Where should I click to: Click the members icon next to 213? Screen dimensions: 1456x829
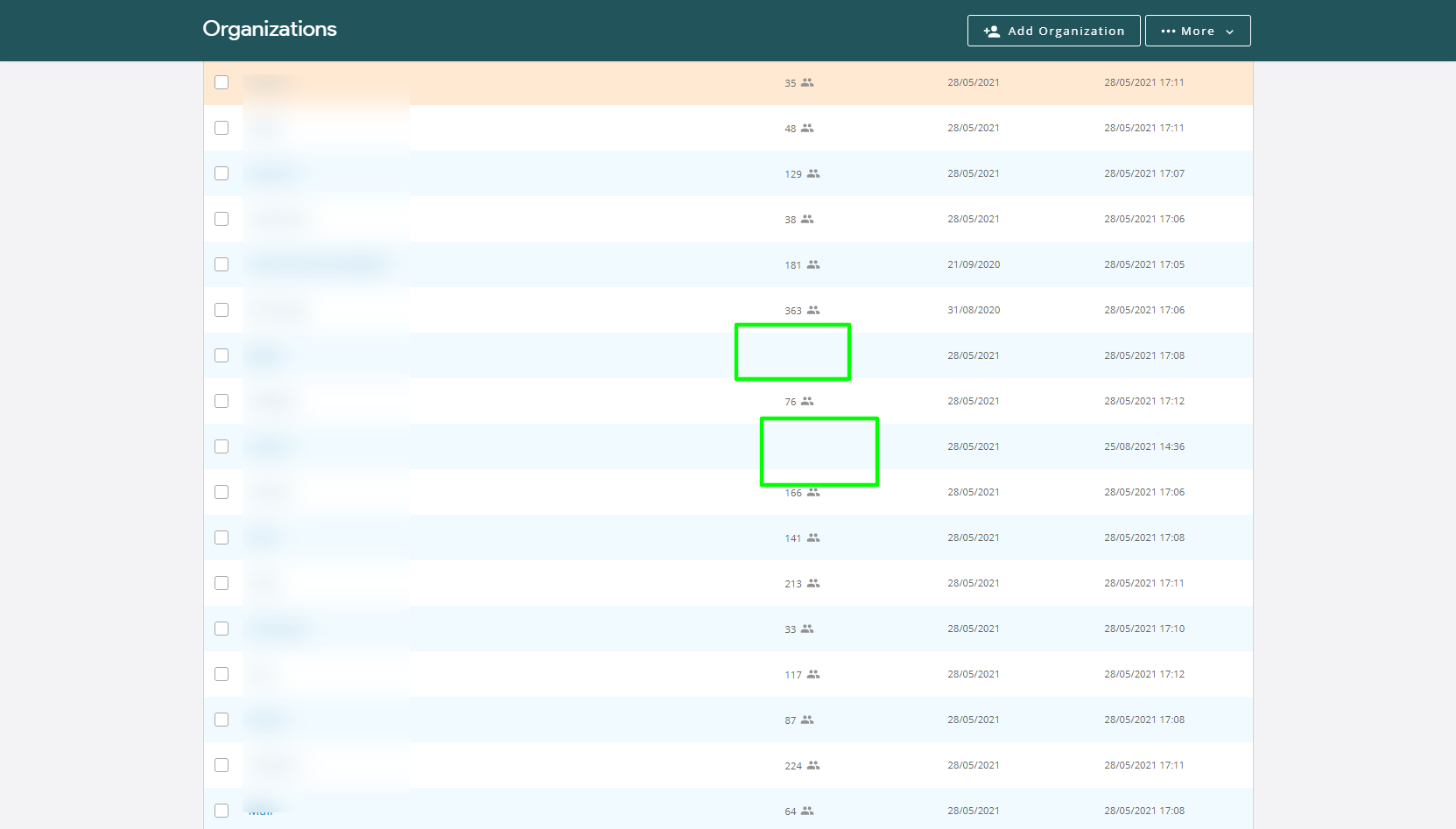tap(813, 583)
